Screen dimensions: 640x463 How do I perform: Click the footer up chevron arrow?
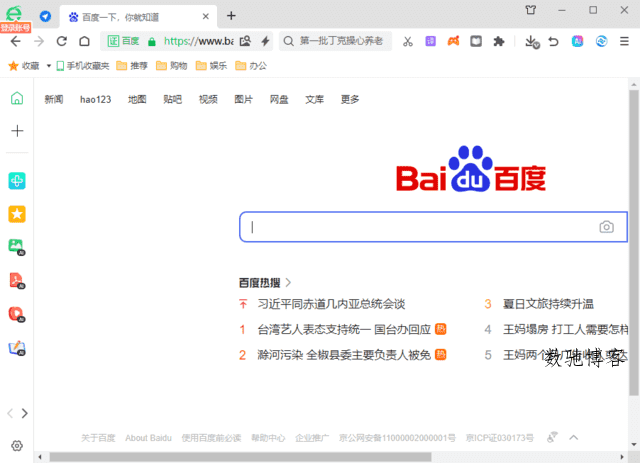(573, 438)
